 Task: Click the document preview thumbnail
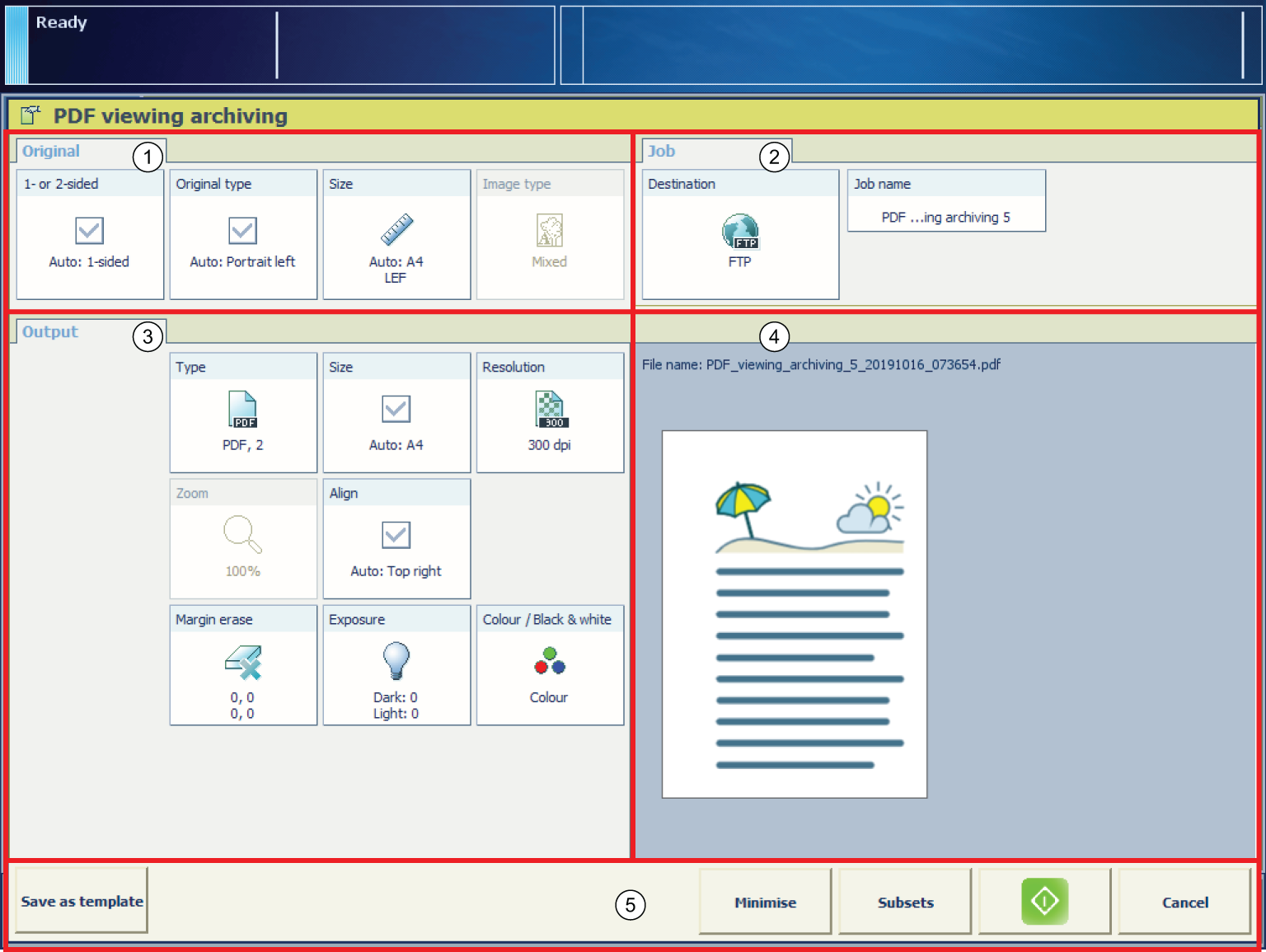[x=794, y=614]
